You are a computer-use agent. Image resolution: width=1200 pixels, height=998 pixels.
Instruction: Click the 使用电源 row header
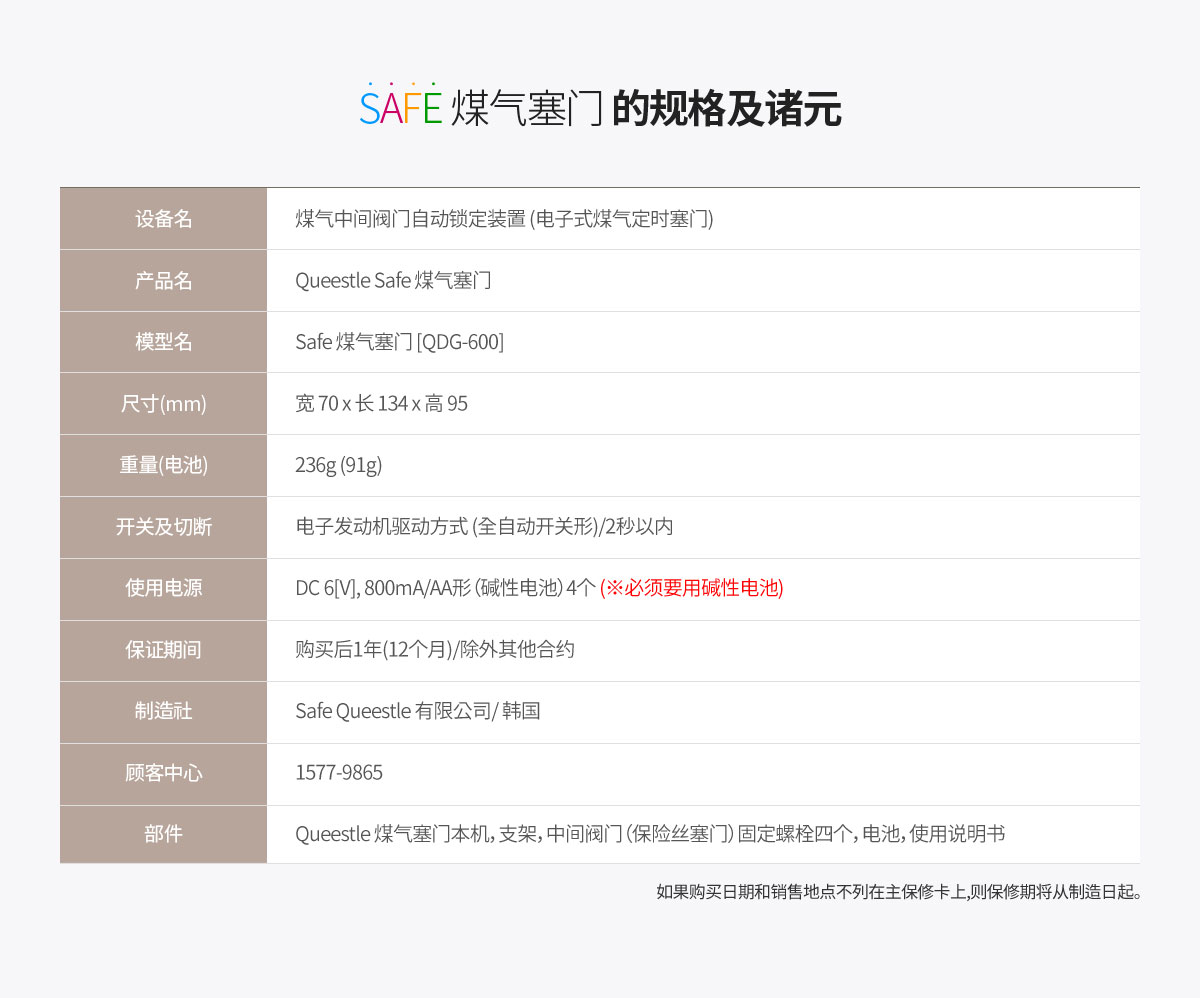click(x=163, y=589)
